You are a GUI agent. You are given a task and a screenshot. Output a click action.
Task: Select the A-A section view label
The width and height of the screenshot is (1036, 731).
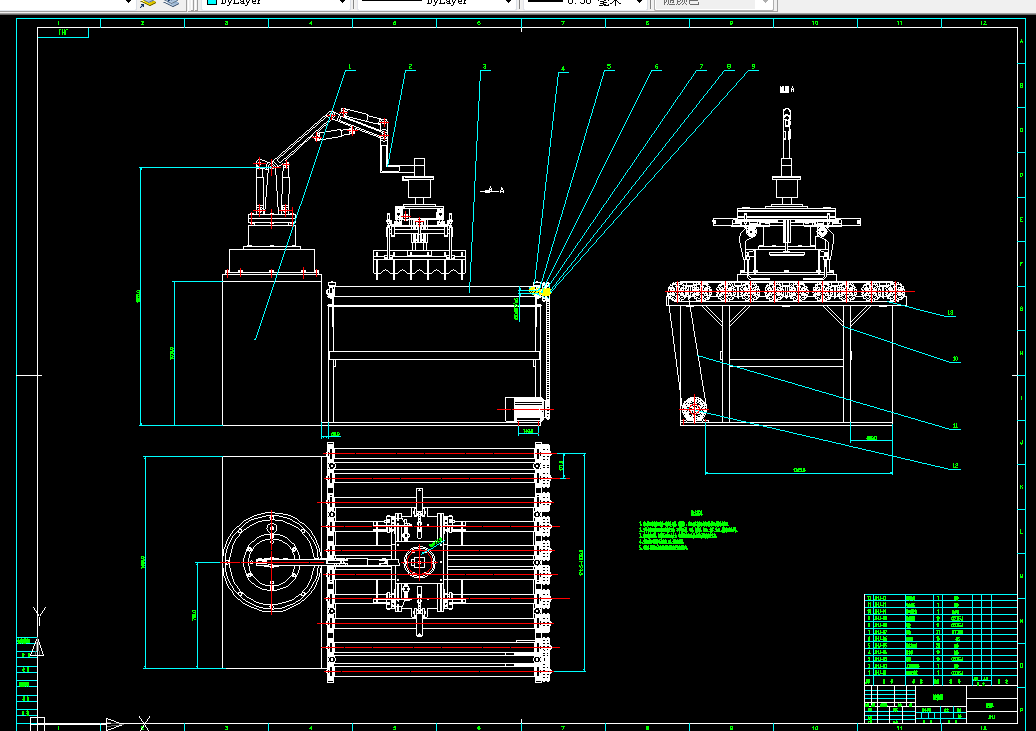pyautogui.click(x=492, y=190)
